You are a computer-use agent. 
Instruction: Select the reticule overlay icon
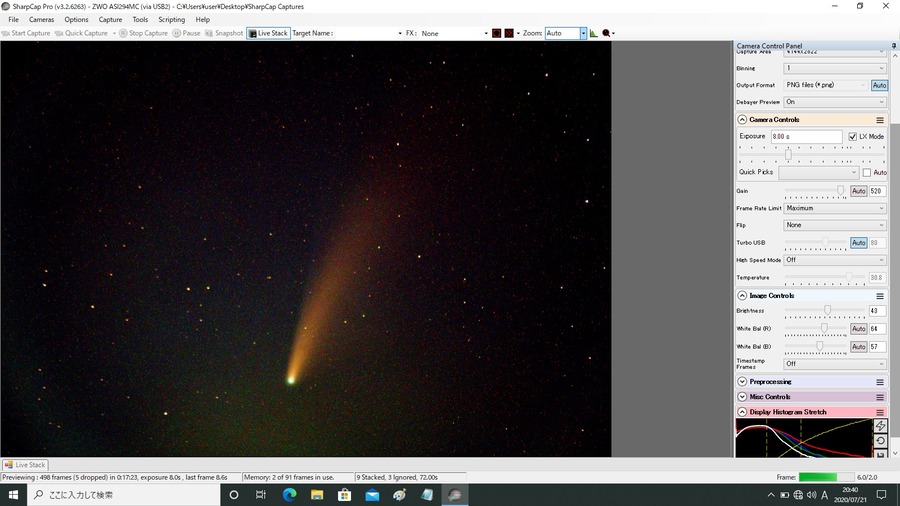point(496,33)
